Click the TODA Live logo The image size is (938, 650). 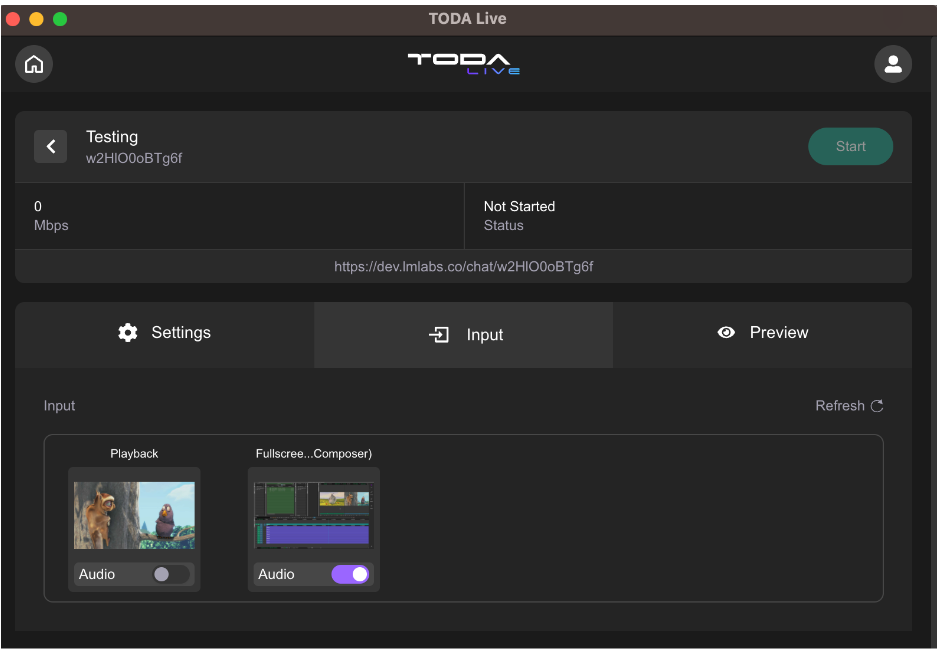pyautogui.click(x=464, y=64)
